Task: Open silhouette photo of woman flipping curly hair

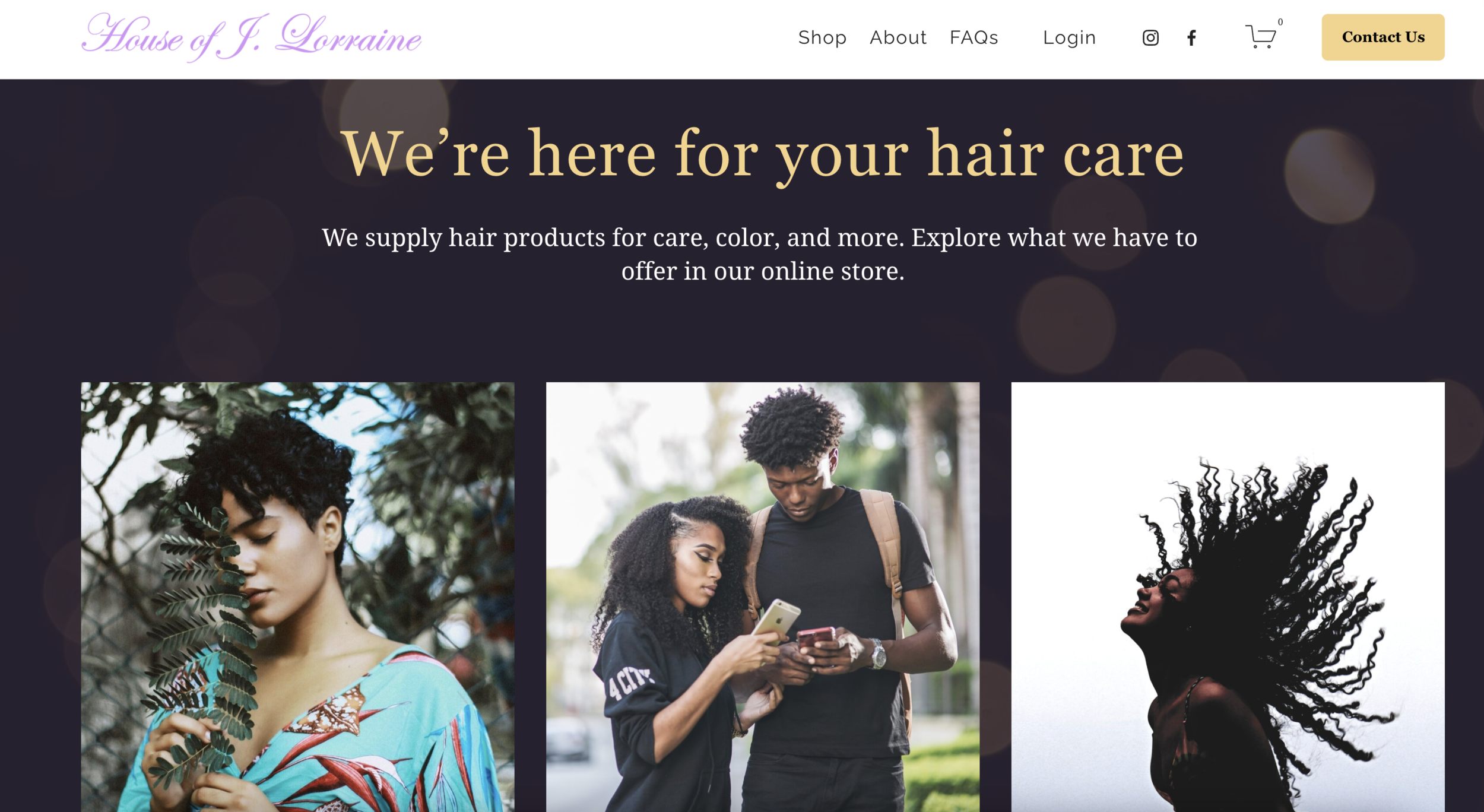Action: click(x=1228, y=597)
